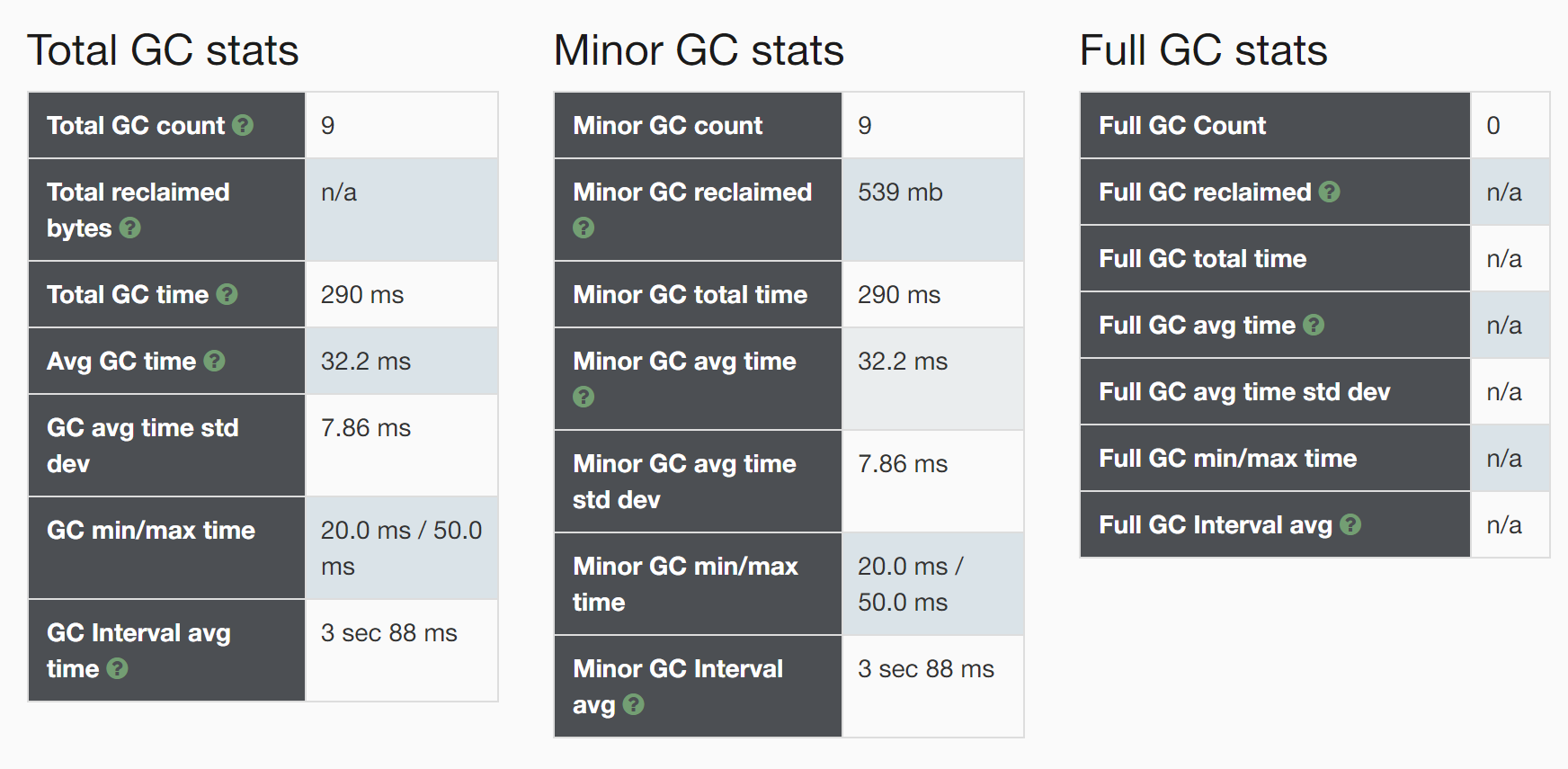Click help icon next to Total GC time

pos(227,294)
